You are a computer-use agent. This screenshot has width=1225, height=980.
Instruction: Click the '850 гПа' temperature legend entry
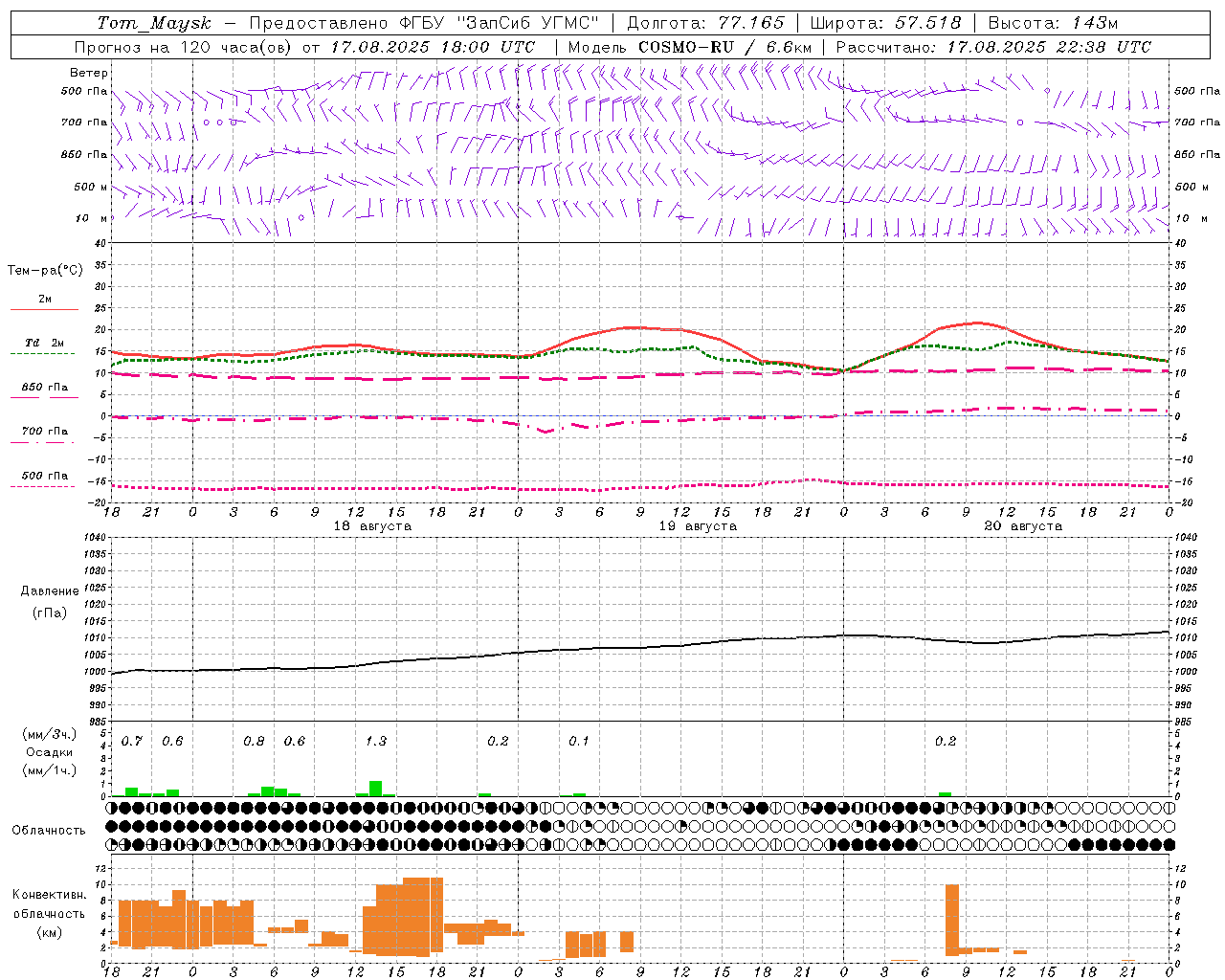45,388
